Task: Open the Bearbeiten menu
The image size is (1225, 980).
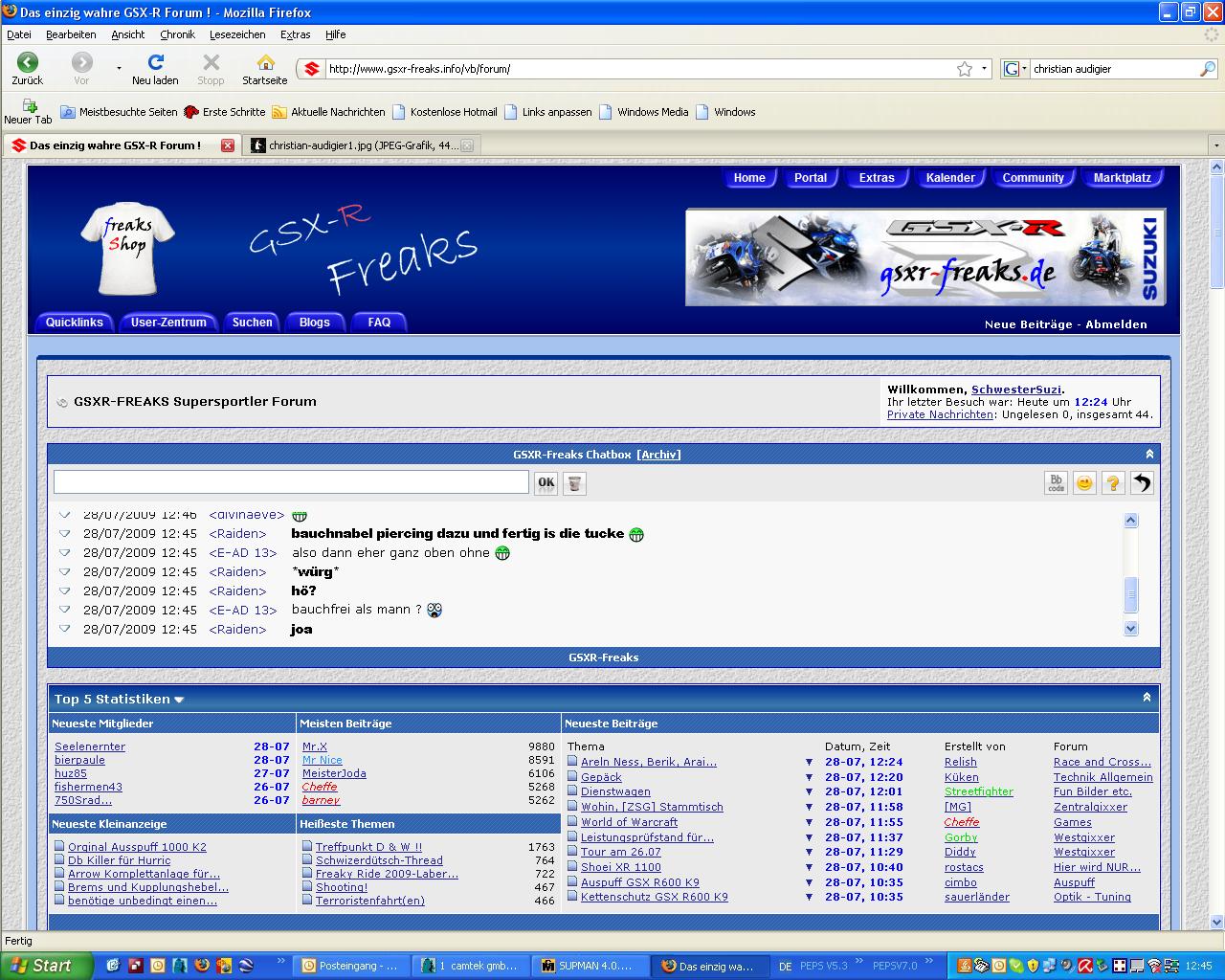Action: pyautogui.click(x=71, y=34)
